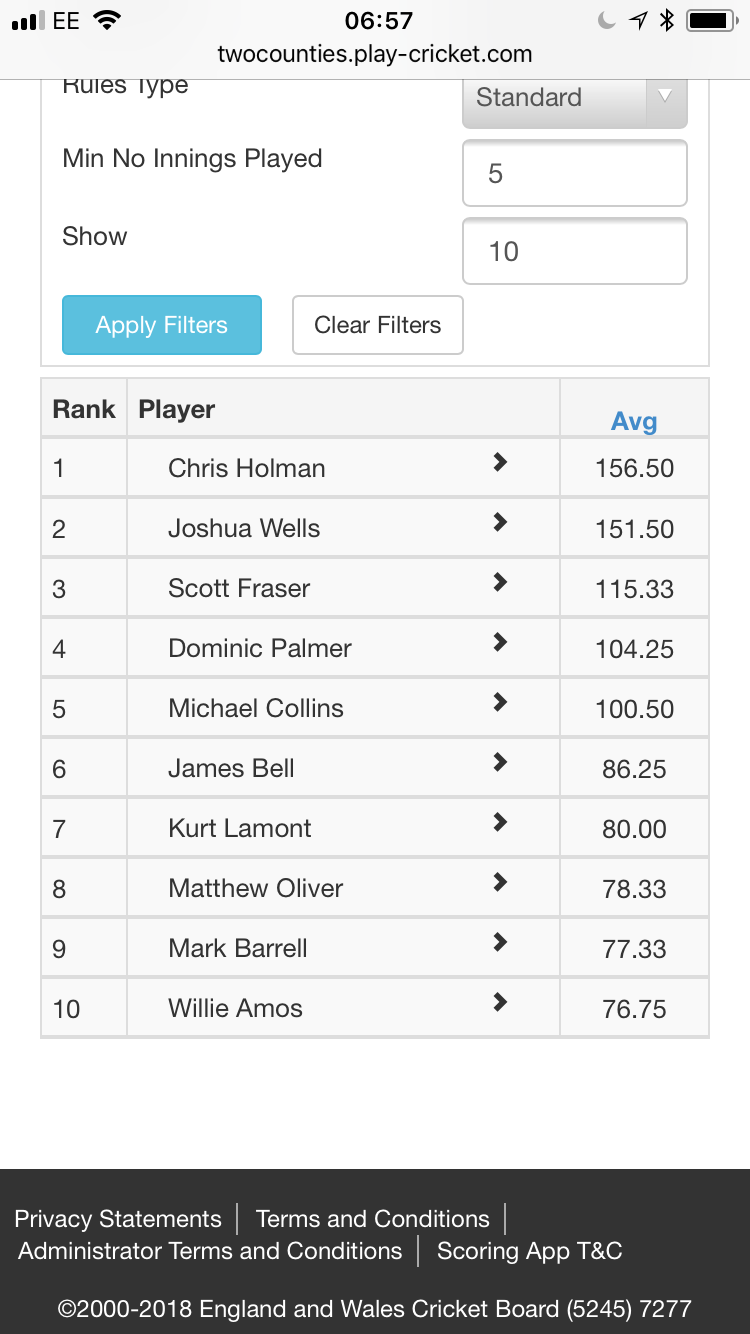This screenshot has width=750, height=1334.
Task: Tap the arrow next to Willie Amos
Action: point(500,1002)
